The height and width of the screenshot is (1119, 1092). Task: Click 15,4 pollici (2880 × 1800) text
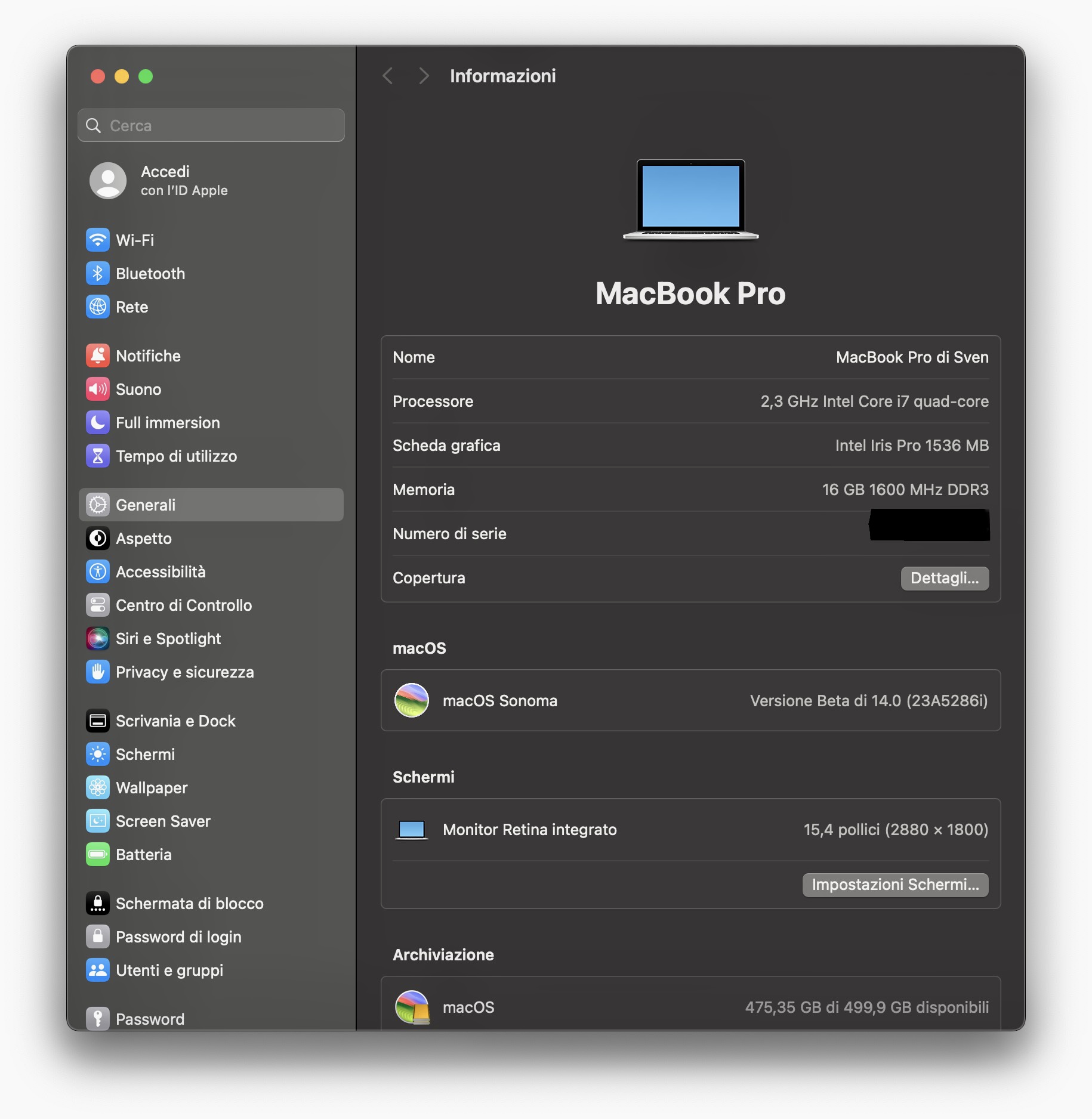click(896, 830)
